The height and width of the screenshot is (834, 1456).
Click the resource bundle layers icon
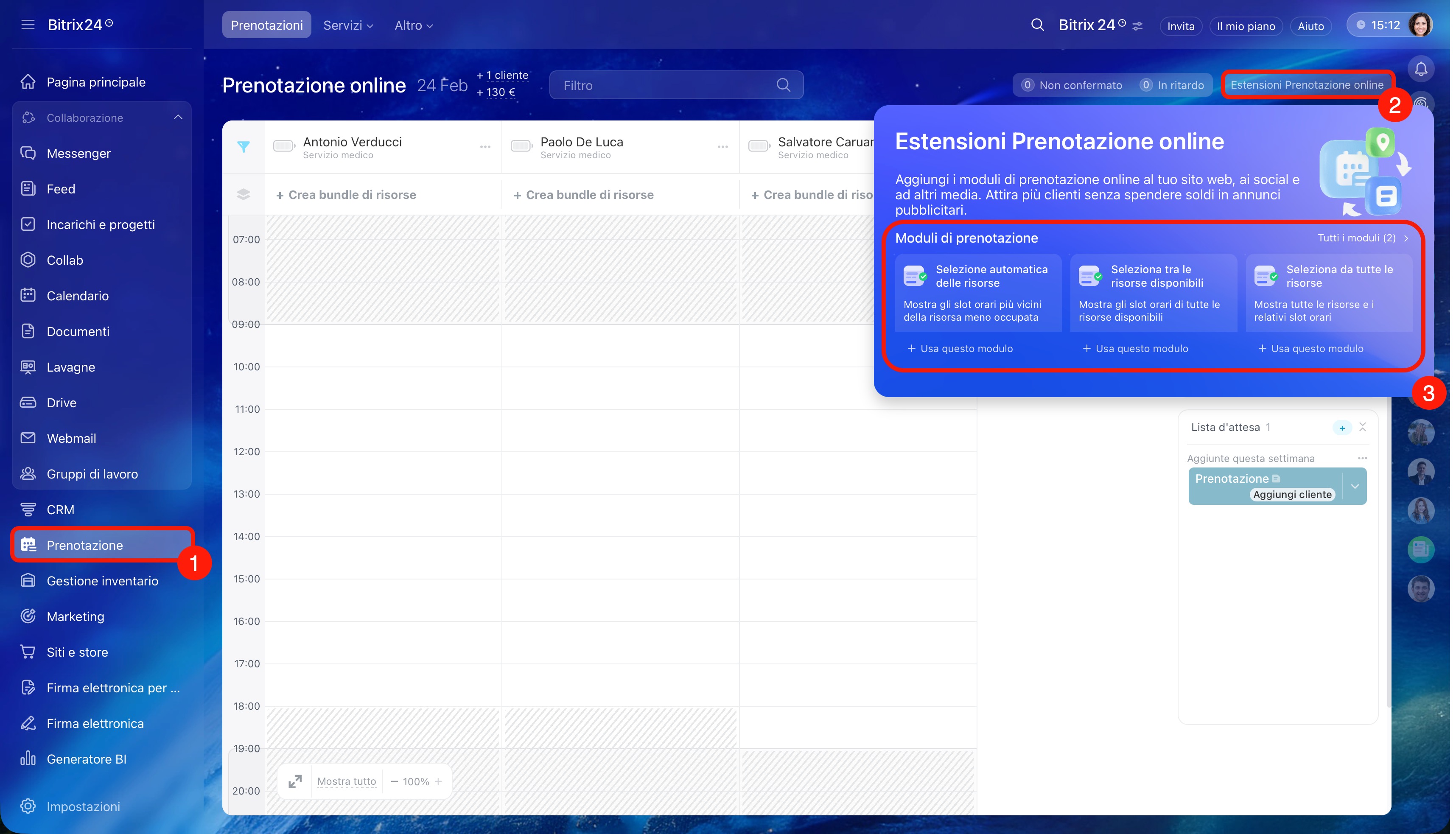[x=244, y=195]
